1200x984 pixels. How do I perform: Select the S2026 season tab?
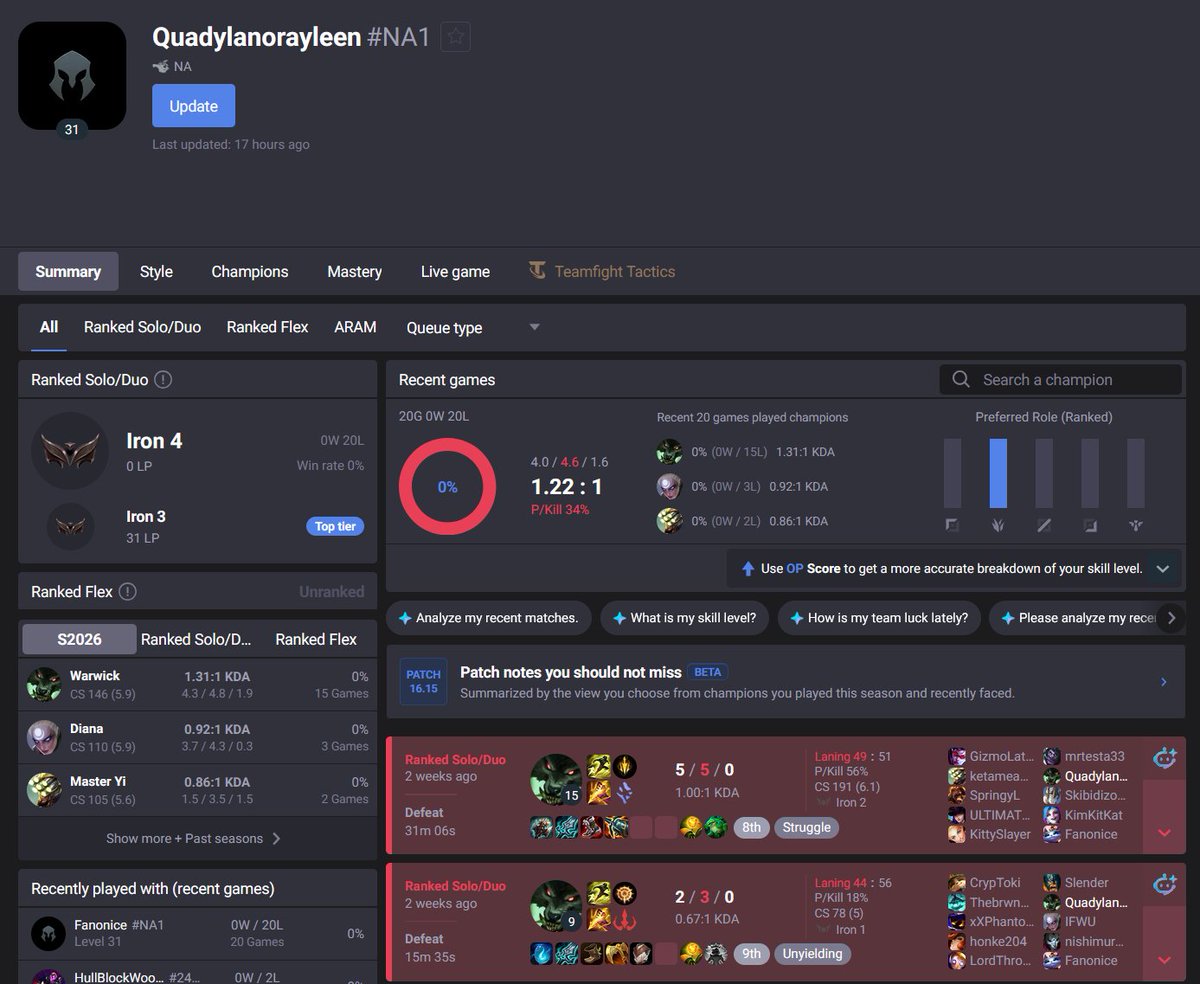point(79,639)
